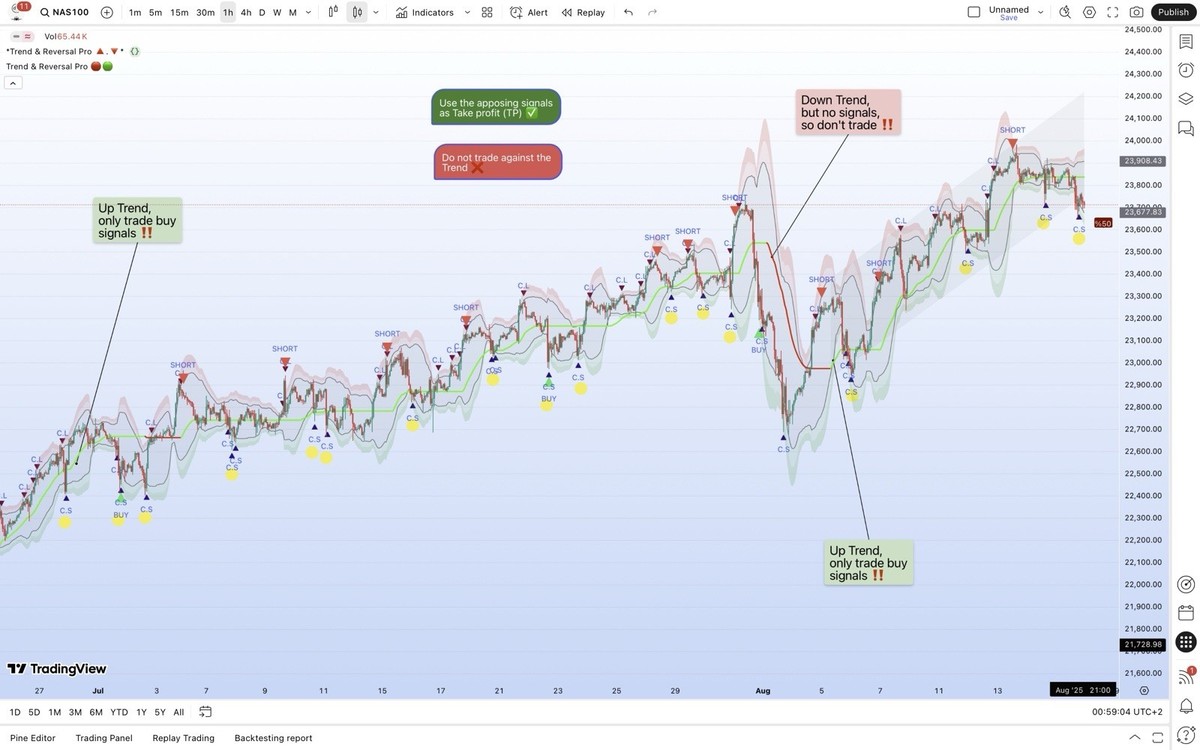Open the Object Tree panel
Image resolution: width=1200 pixels, height=750 pixels.
[1184, 96]
